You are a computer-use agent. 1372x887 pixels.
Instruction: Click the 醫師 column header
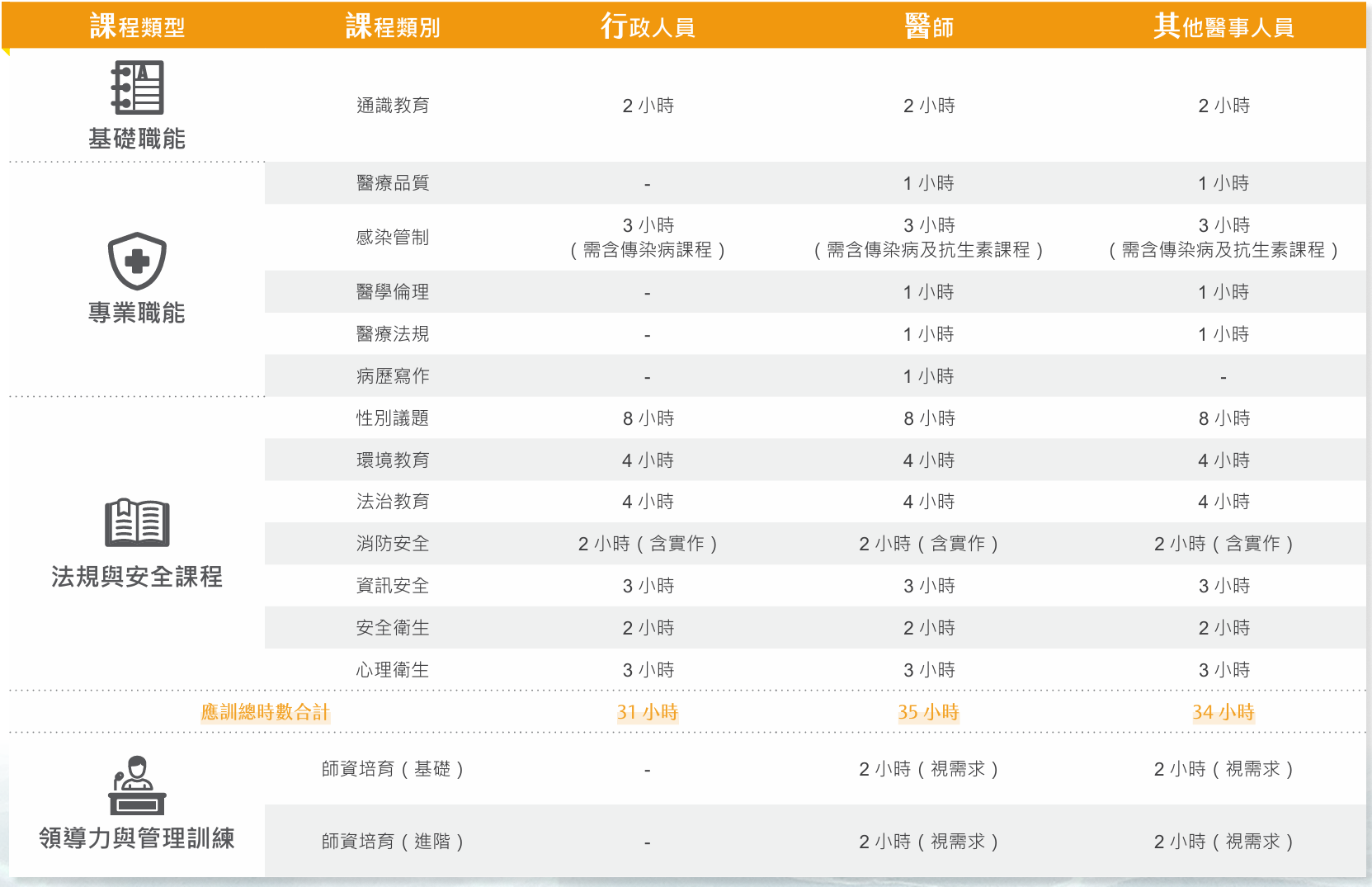coord(928,26)
